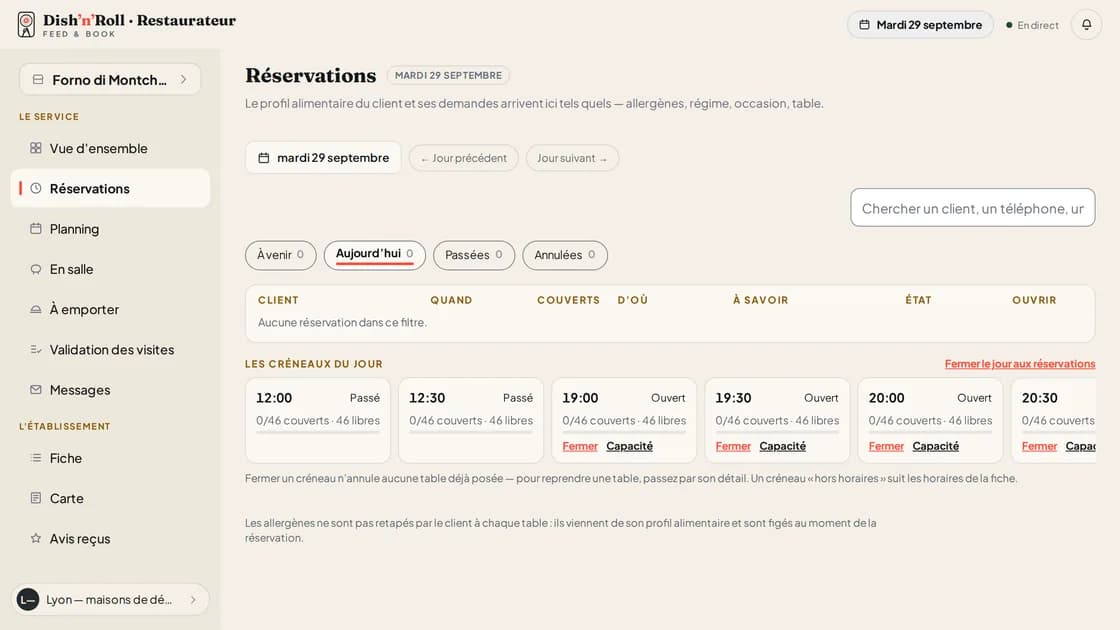Click the Messages envelope icon
Image resolution: width=1120 pixels, height=630 pixels.
pyautogui.click(x=36, y=390)
